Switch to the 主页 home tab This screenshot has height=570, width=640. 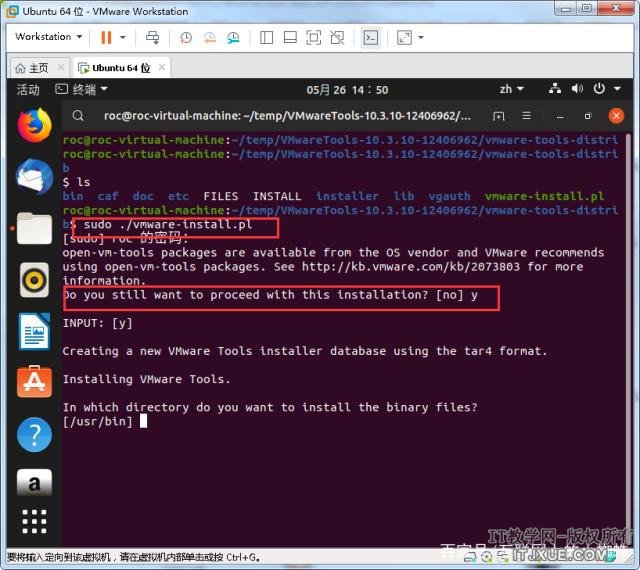click(x=32, y=68)
